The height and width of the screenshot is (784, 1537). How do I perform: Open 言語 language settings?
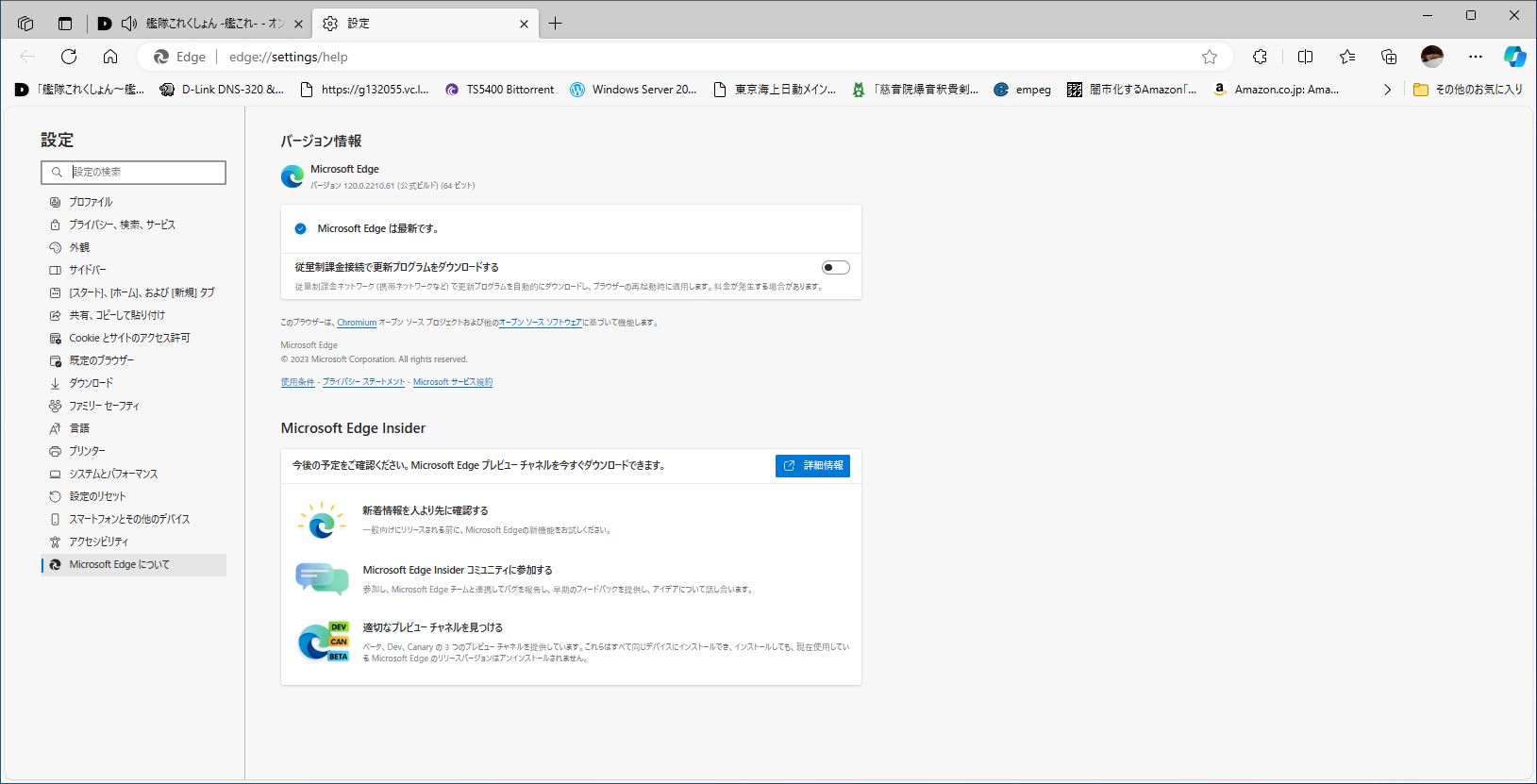pos(133,428)
